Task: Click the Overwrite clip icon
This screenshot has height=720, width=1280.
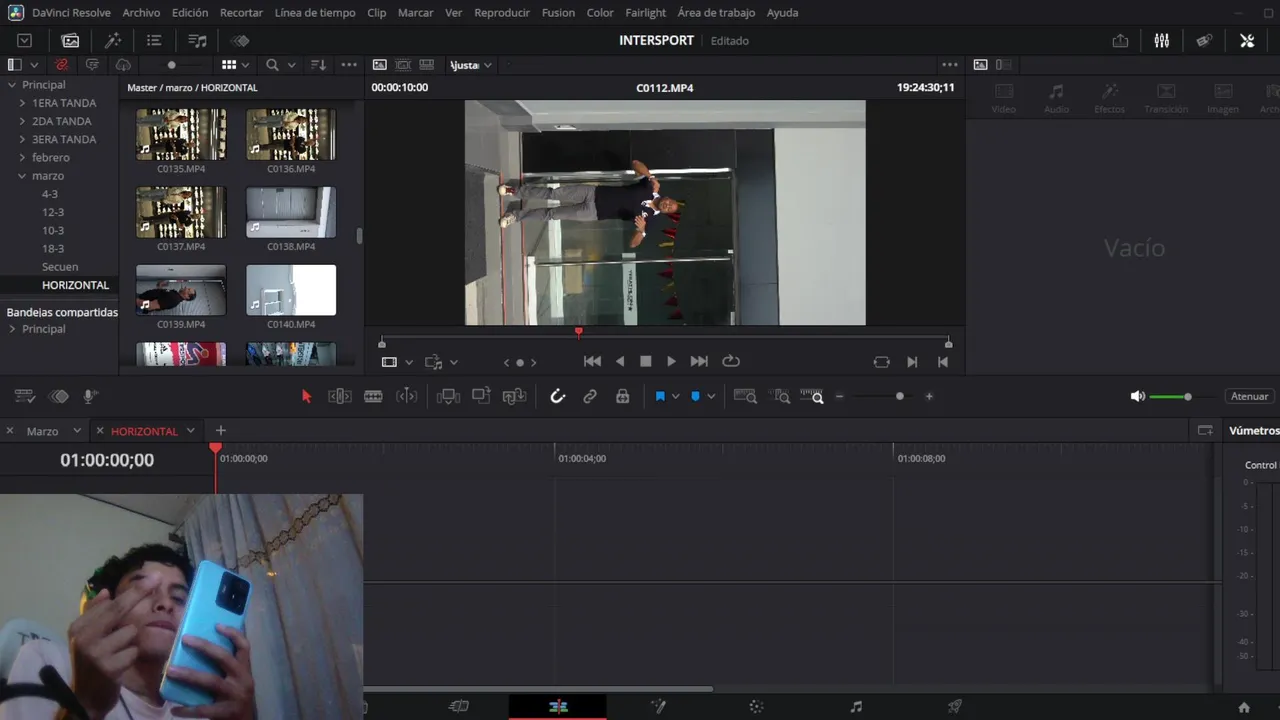Action: point(481,397)
